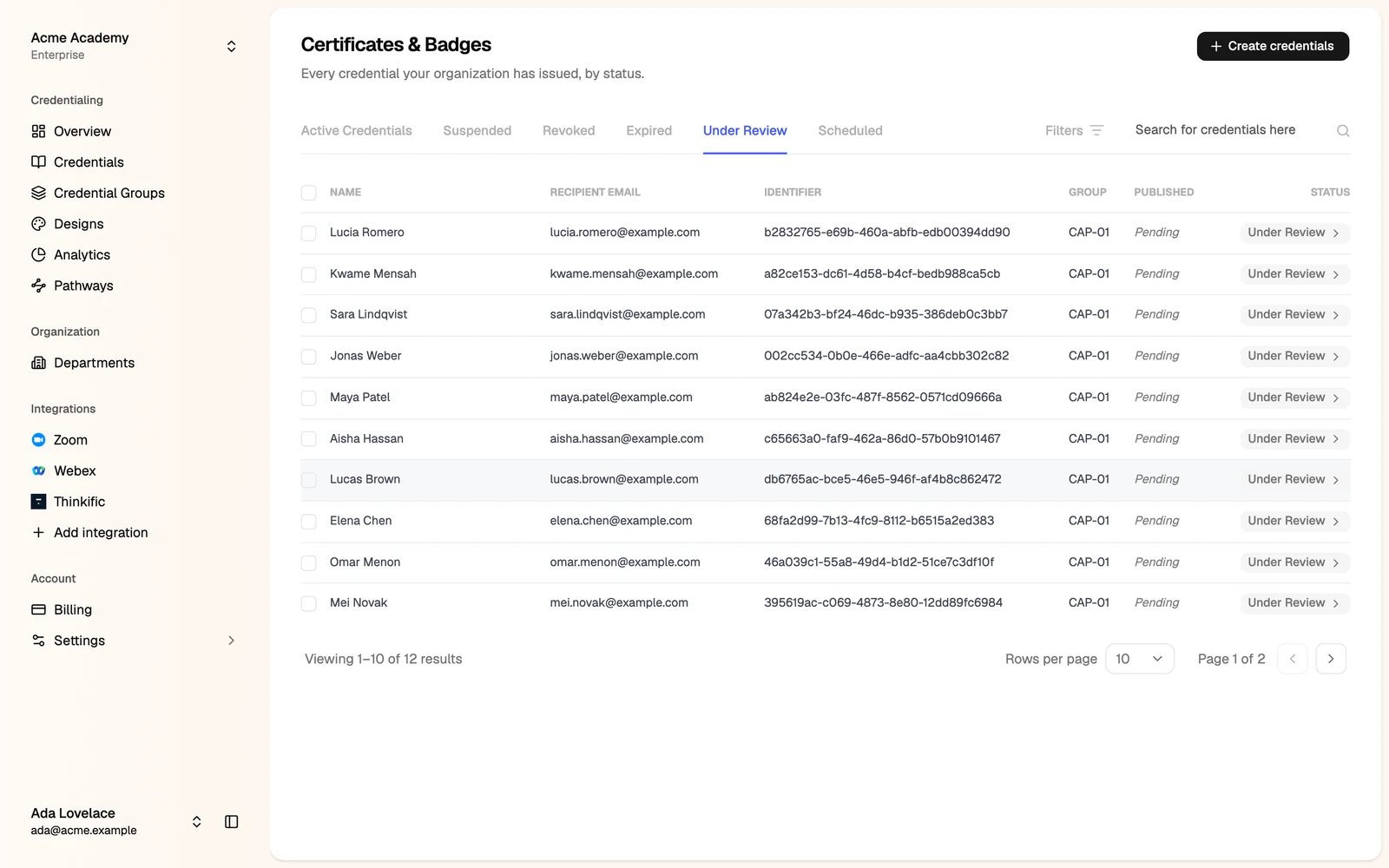Click the Settings sliders icon
The width and height of the screenshot is (1389, 868).
pyautogui.click(x=38, y=641)
